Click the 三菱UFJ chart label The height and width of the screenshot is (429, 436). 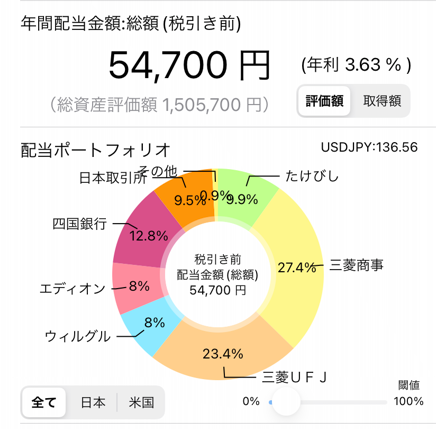coord(294,378)
